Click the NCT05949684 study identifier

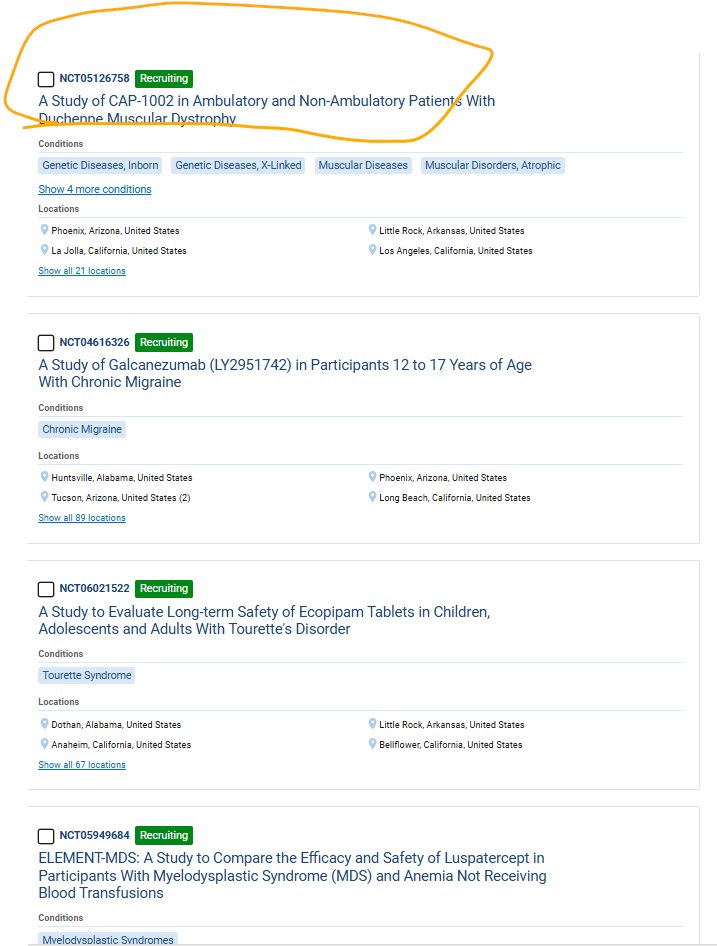click(94, 836)
